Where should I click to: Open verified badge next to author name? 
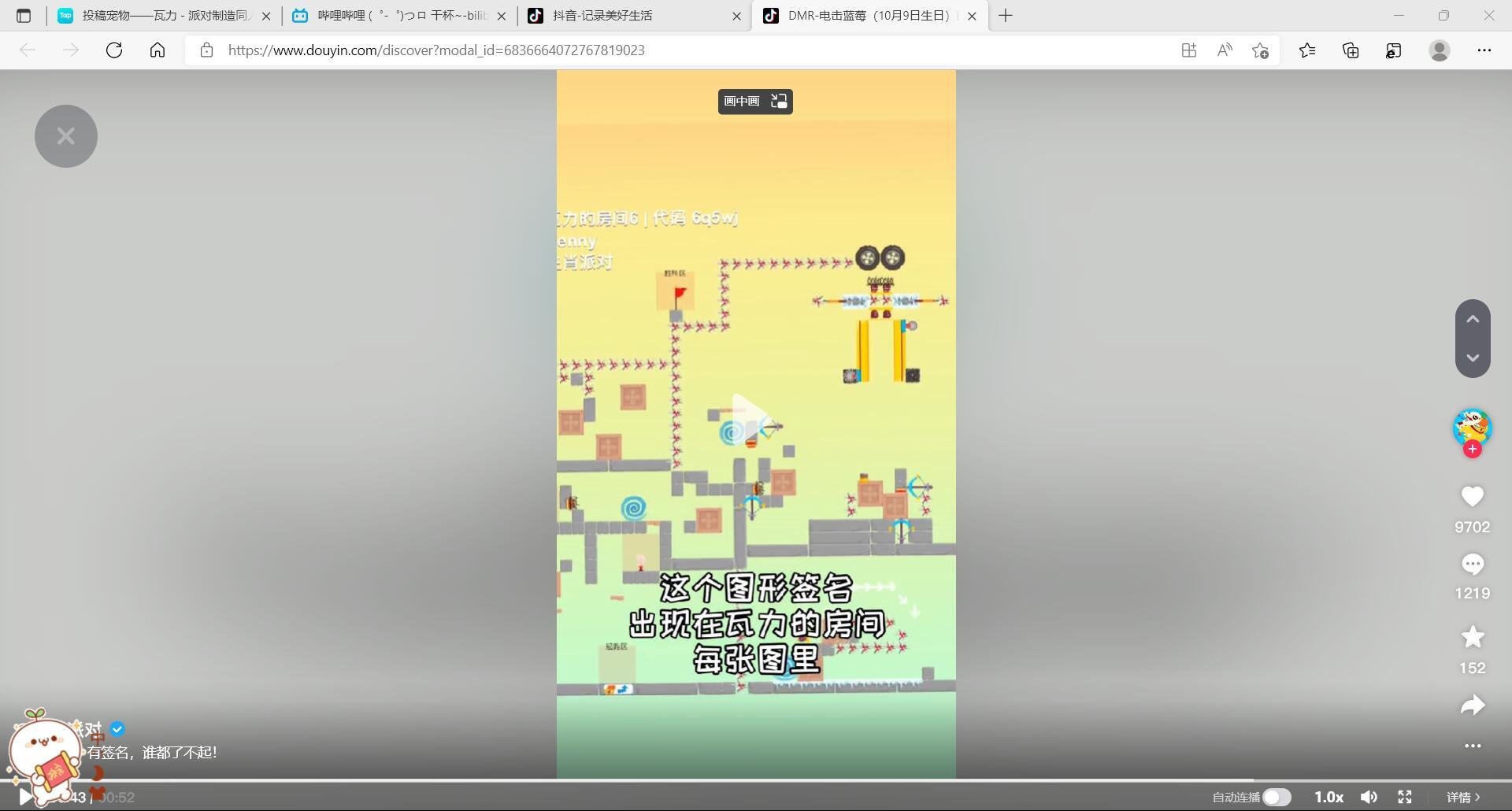(117, 729)
